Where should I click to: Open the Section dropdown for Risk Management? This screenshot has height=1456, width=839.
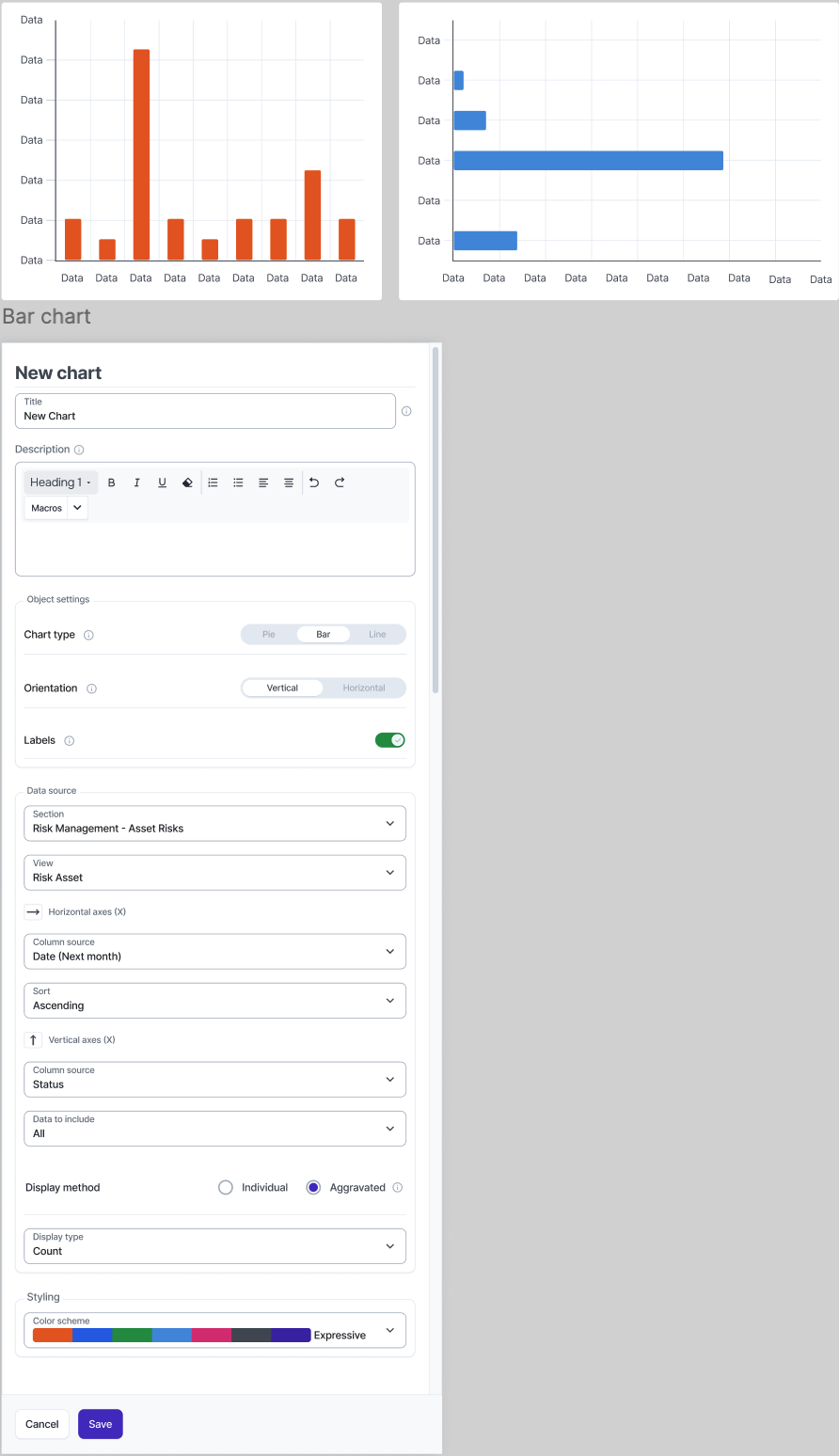[x=214, y=823]
